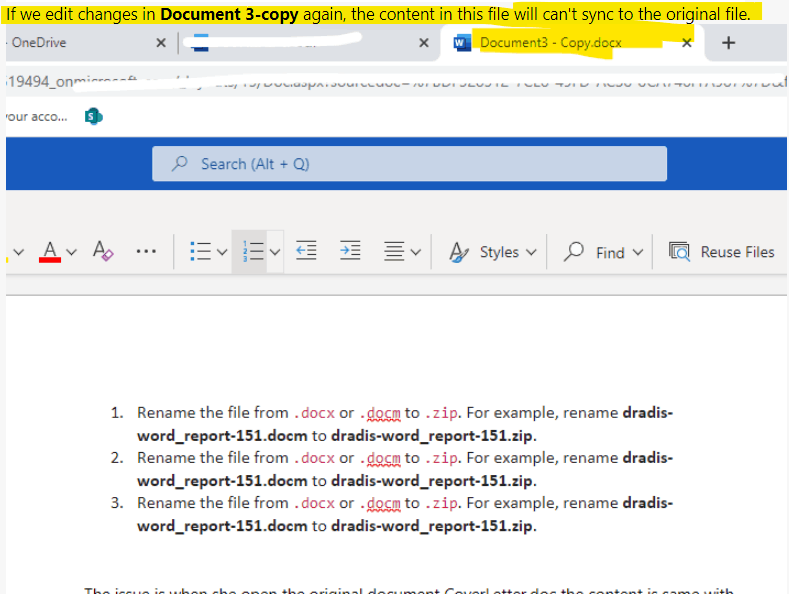Apply bulleted list formatting
This screenshot has width=789, height=594.
(201, 251)
